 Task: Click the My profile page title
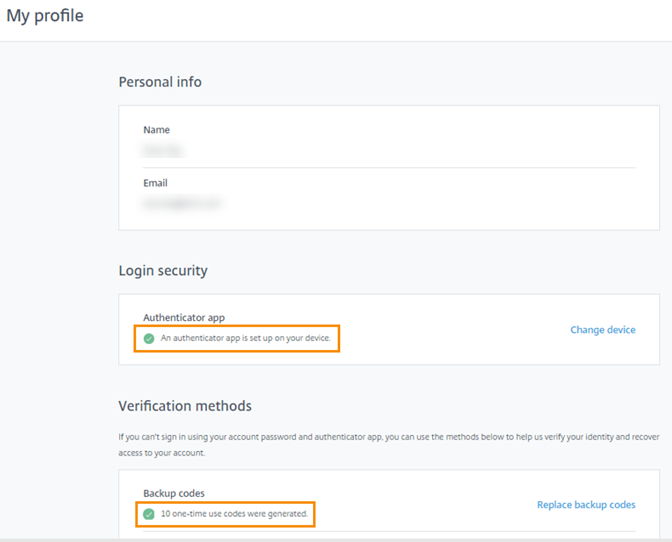(45, 16)
